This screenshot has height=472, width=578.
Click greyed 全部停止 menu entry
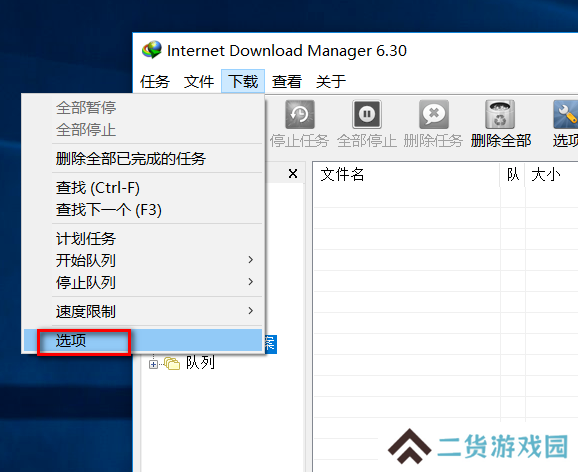143,129
